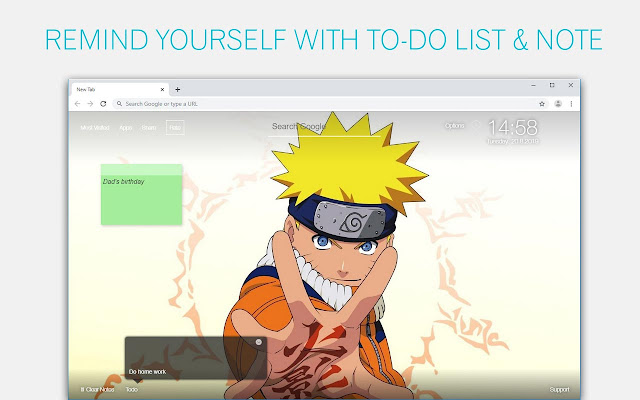Screen dimensions: 640x400
Task: Close the New Tab tab
Action: (162, 89)
